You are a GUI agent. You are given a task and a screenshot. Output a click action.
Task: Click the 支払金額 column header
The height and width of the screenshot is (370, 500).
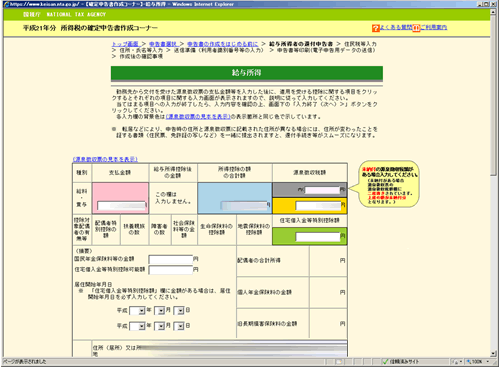pyautogui.click(x=120, y=173)
